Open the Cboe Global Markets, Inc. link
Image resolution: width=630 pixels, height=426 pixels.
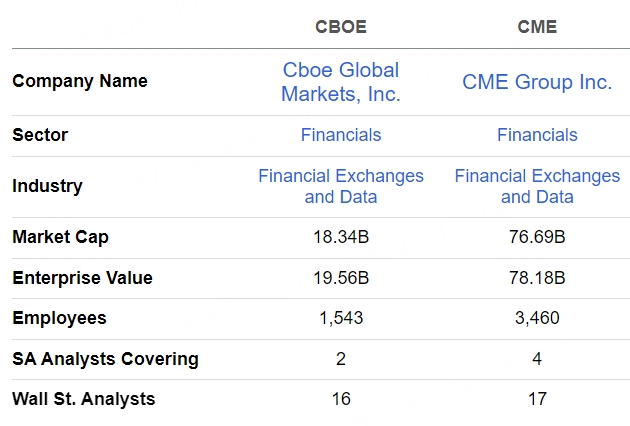point(340,82)
